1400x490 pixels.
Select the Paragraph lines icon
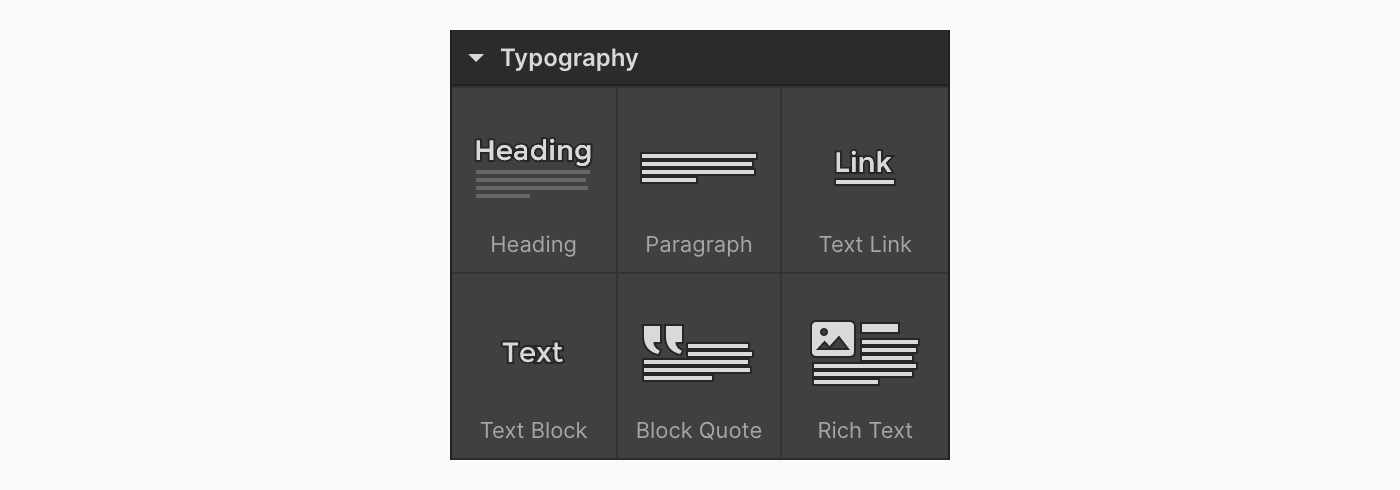click(x=698, y=167)
